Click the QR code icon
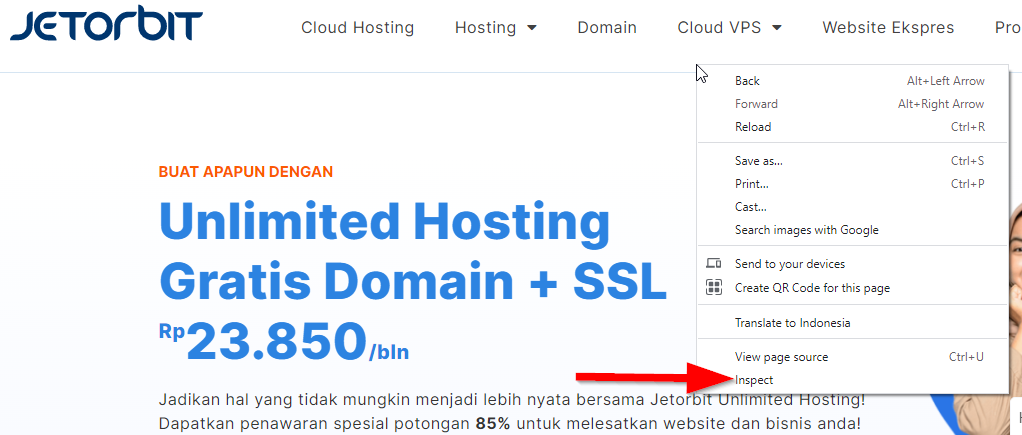This screenshot has height=435, width=1022. (x=714, y=288)
